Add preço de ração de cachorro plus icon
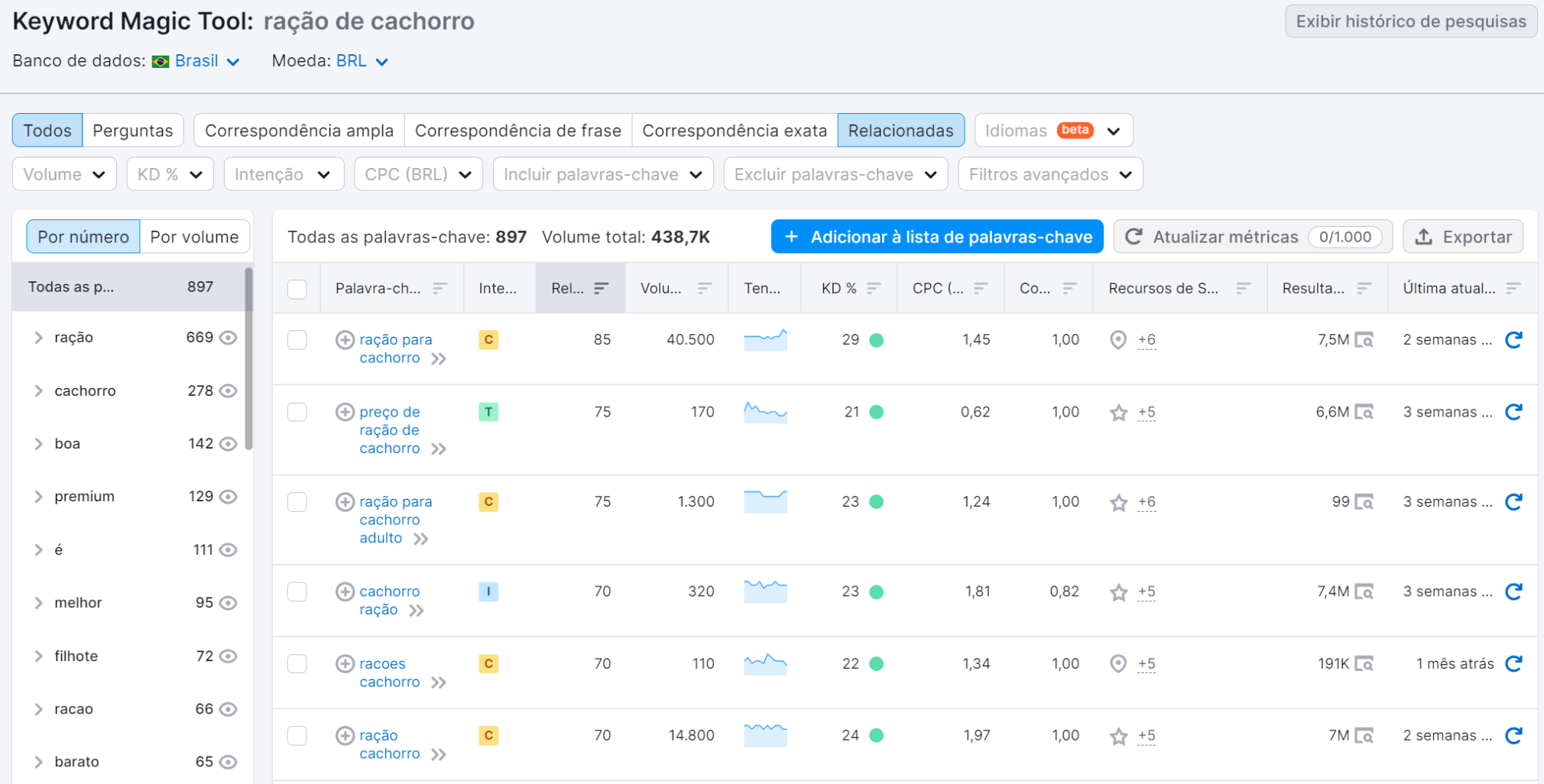 click(x=345, y=412)
